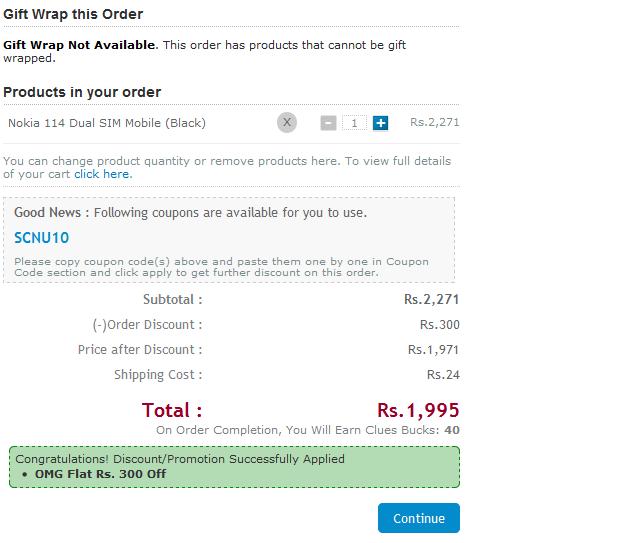Click the product row price Rs.2,271
The width and height of the screenshot is (640, 543).
435,122
